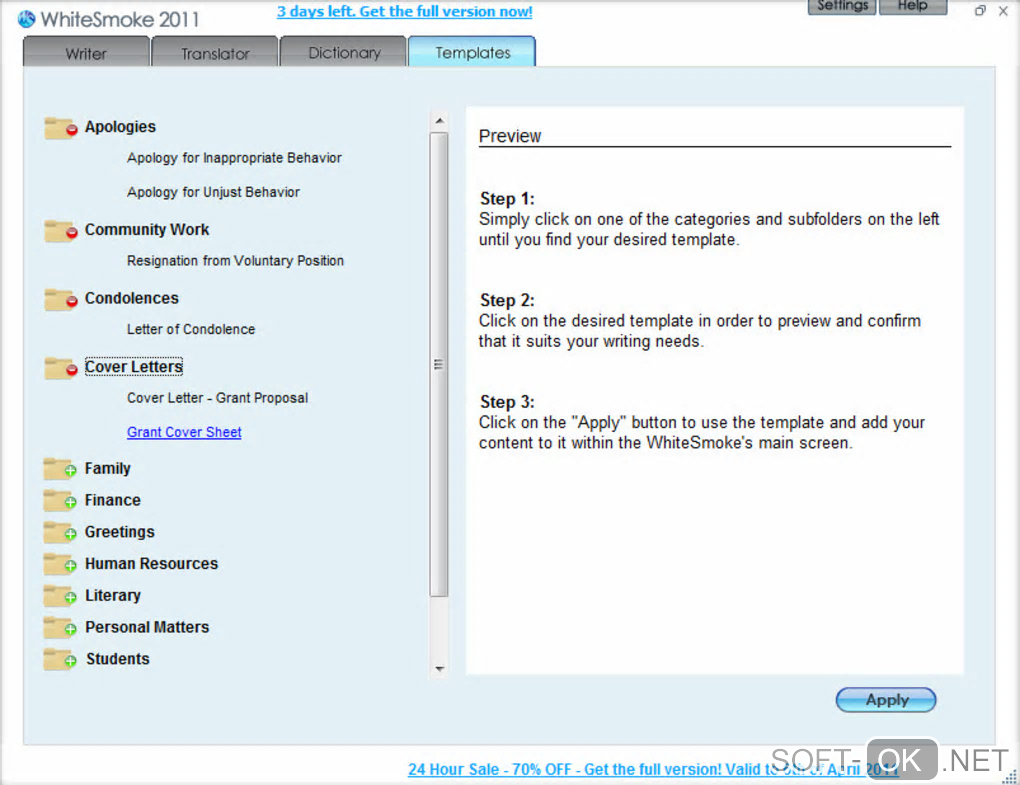Collapse the Apologies folder icon
The height and width of the screenshot is (785, 1020).
click(x=61, y=128)
